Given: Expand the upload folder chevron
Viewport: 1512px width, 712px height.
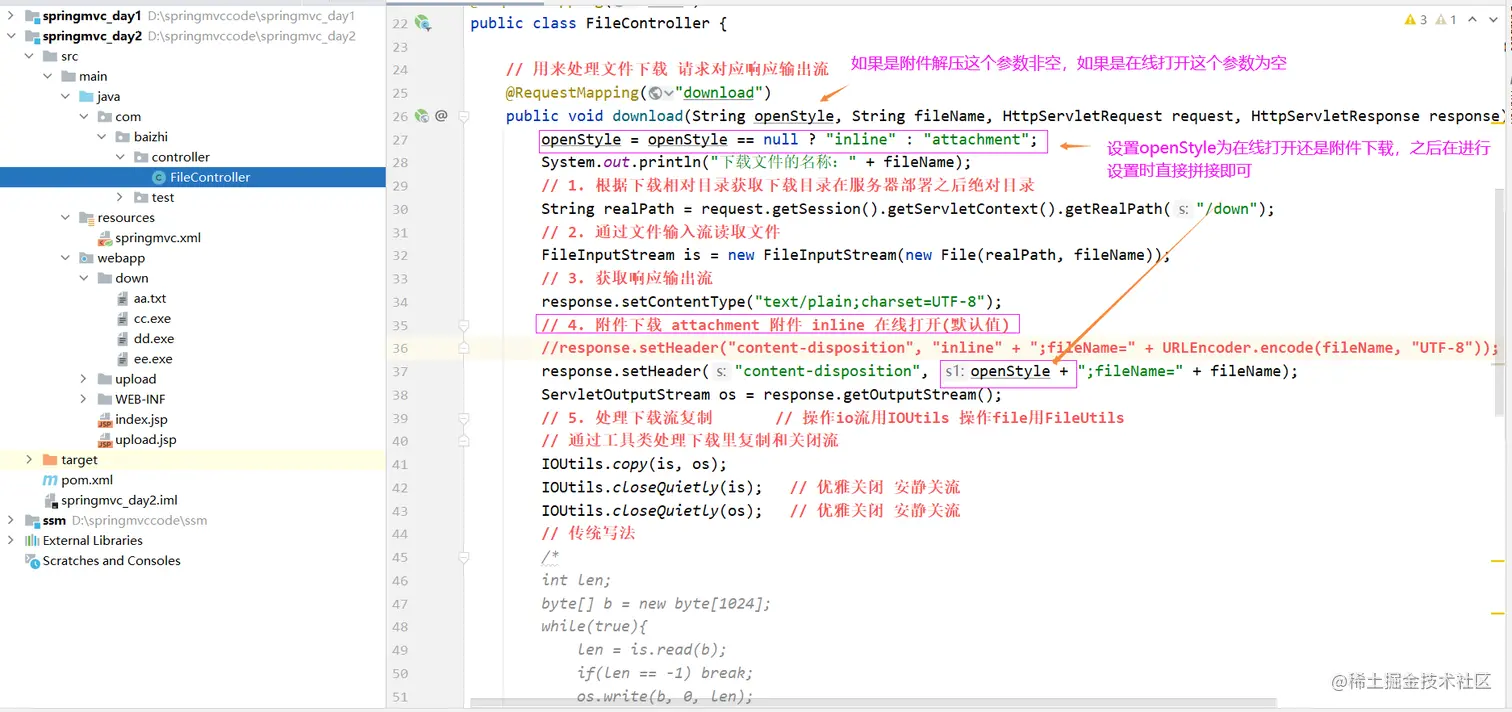Looking at the screenshot, I should pyautogui.click(x=84, y=379).
